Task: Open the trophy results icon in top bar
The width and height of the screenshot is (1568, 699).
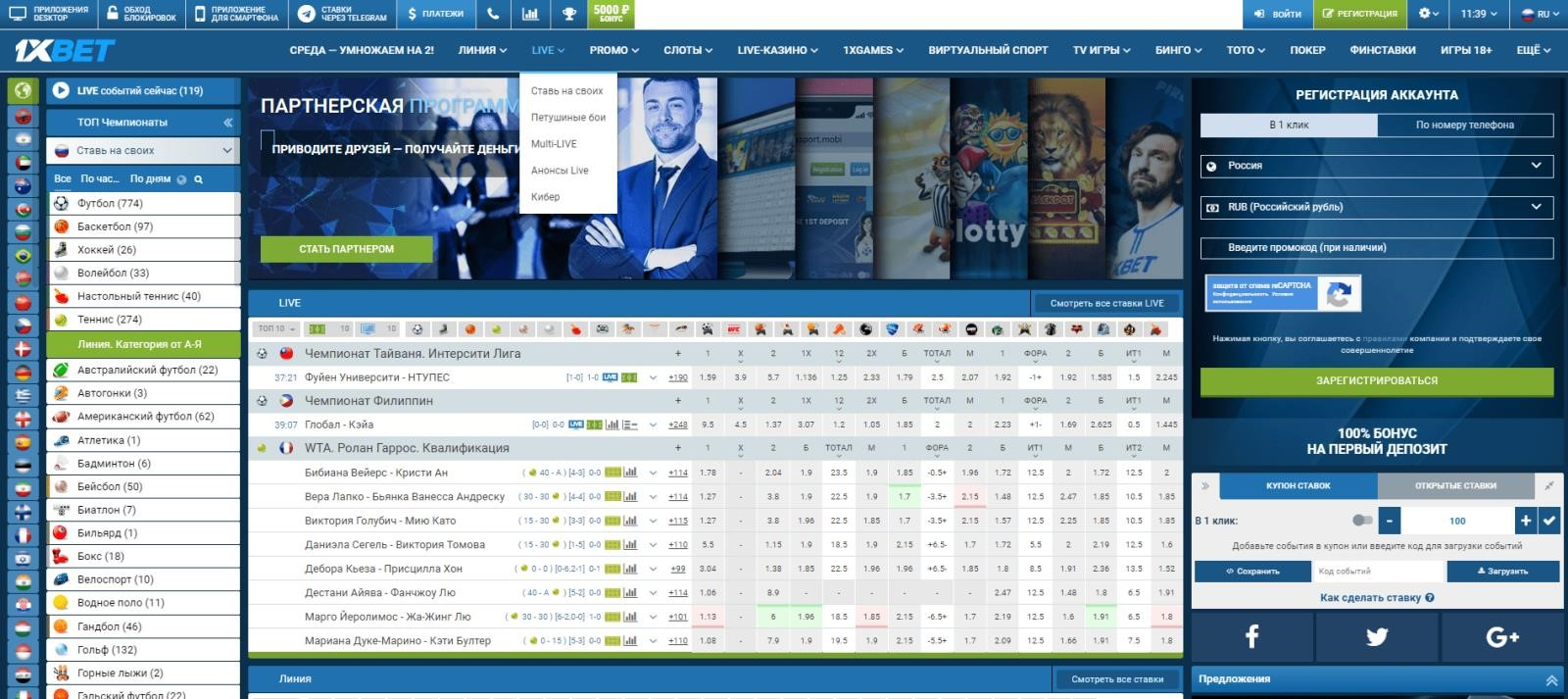Action: pos(568,14)
